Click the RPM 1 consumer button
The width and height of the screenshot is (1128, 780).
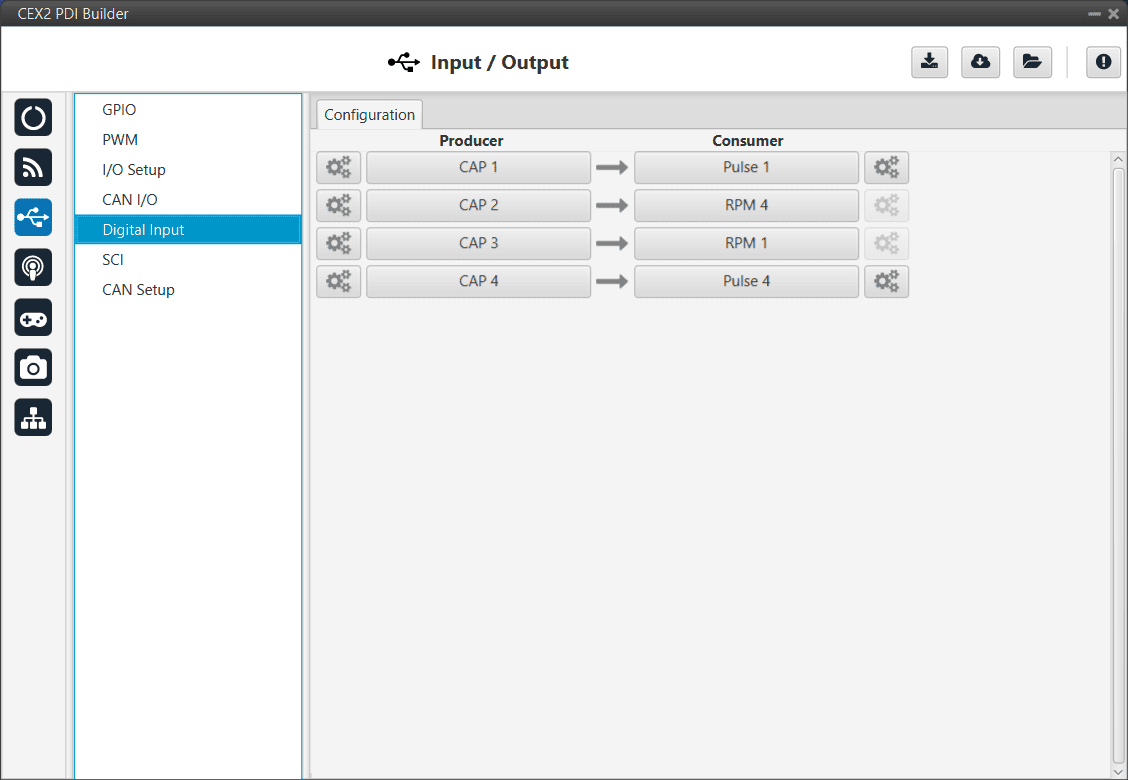pyautogui.click(x=746, y=243)
